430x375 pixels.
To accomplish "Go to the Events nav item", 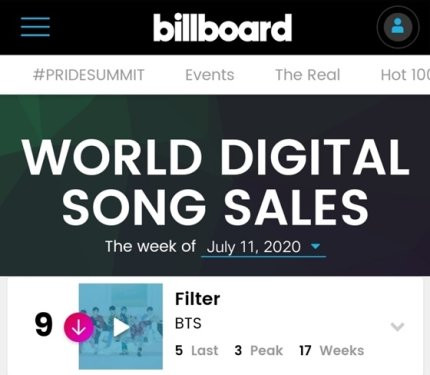I will [x=210, y=75].
